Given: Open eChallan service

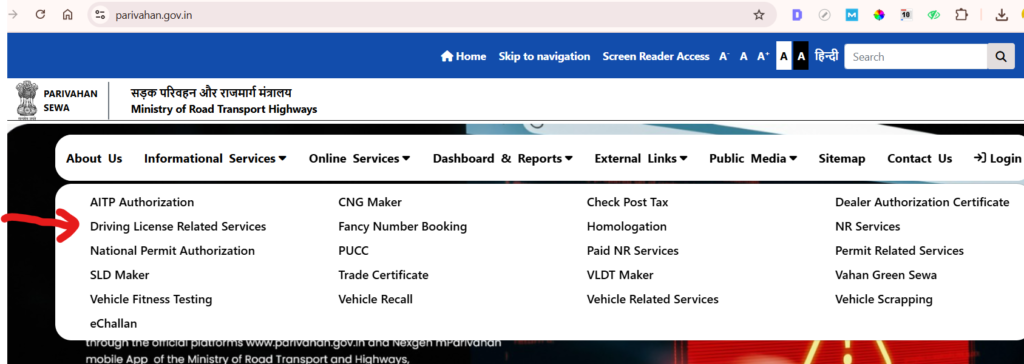Looking at the screenshot, I should (114, 323).
